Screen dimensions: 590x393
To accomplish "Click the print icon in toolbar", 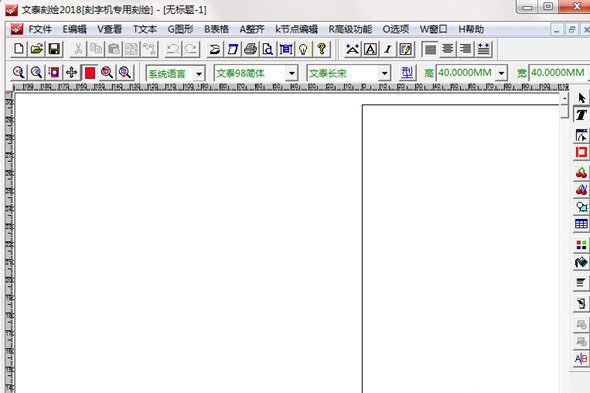I will point(250,49).
